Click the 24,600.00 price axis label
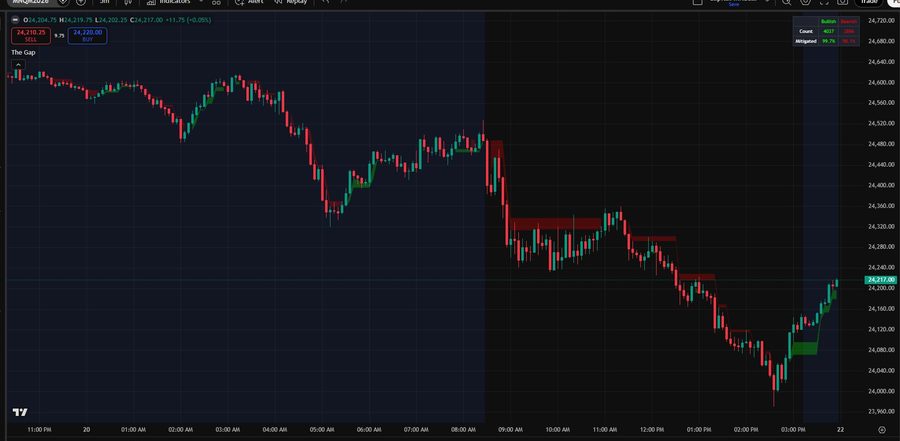The height and width of the screenshot is (441, 900). (x=880, y=83)
